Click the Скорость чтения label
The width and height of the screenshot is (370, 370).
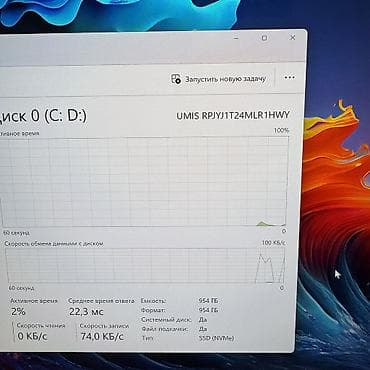click(x=41, y=325)
